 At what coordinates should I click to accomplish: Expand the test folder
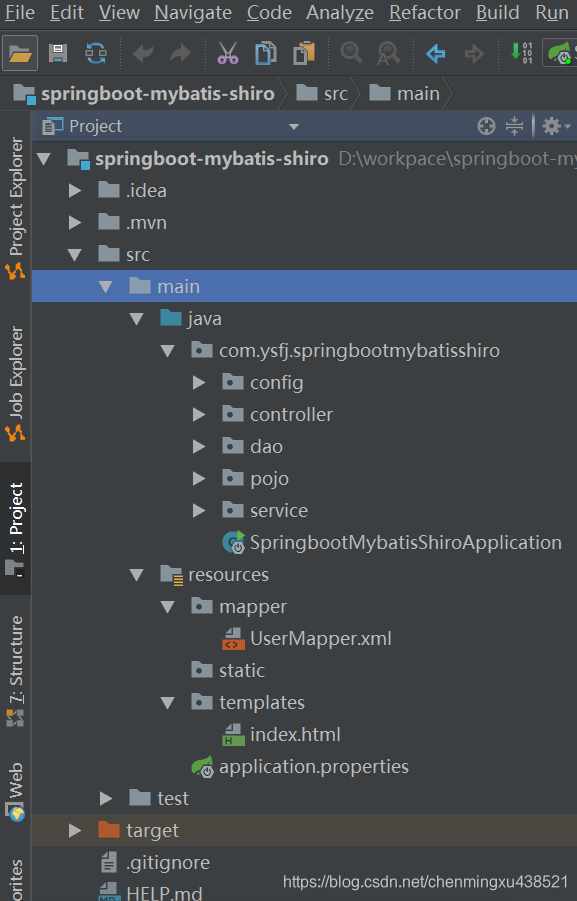click(x=106, y=799)
